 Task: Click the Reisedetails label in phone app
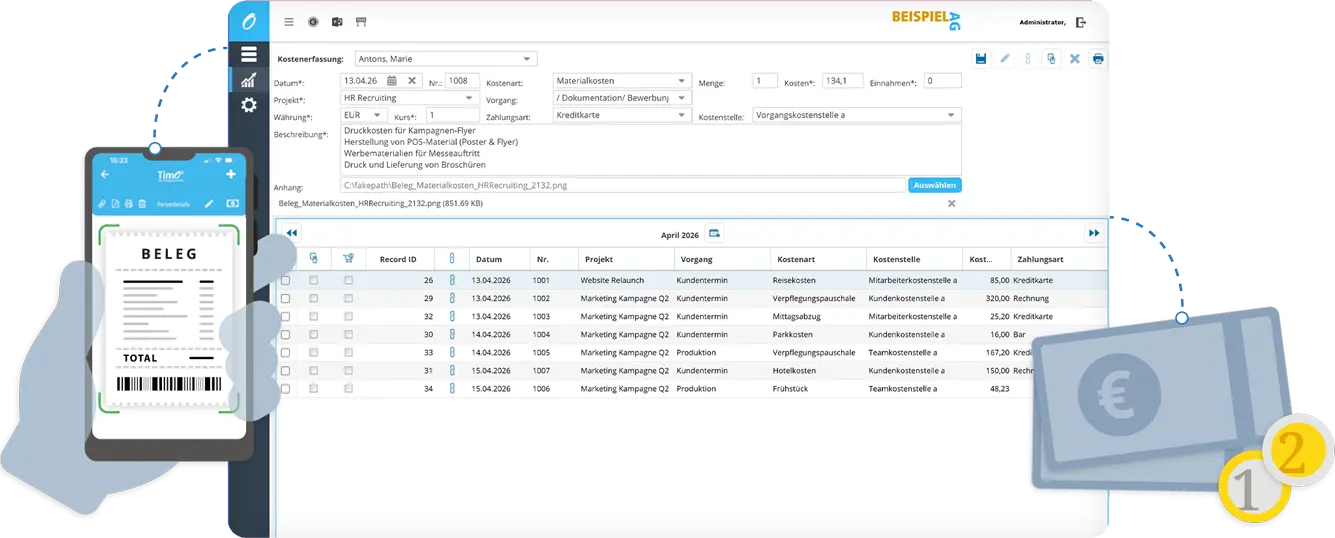point(172,203)
